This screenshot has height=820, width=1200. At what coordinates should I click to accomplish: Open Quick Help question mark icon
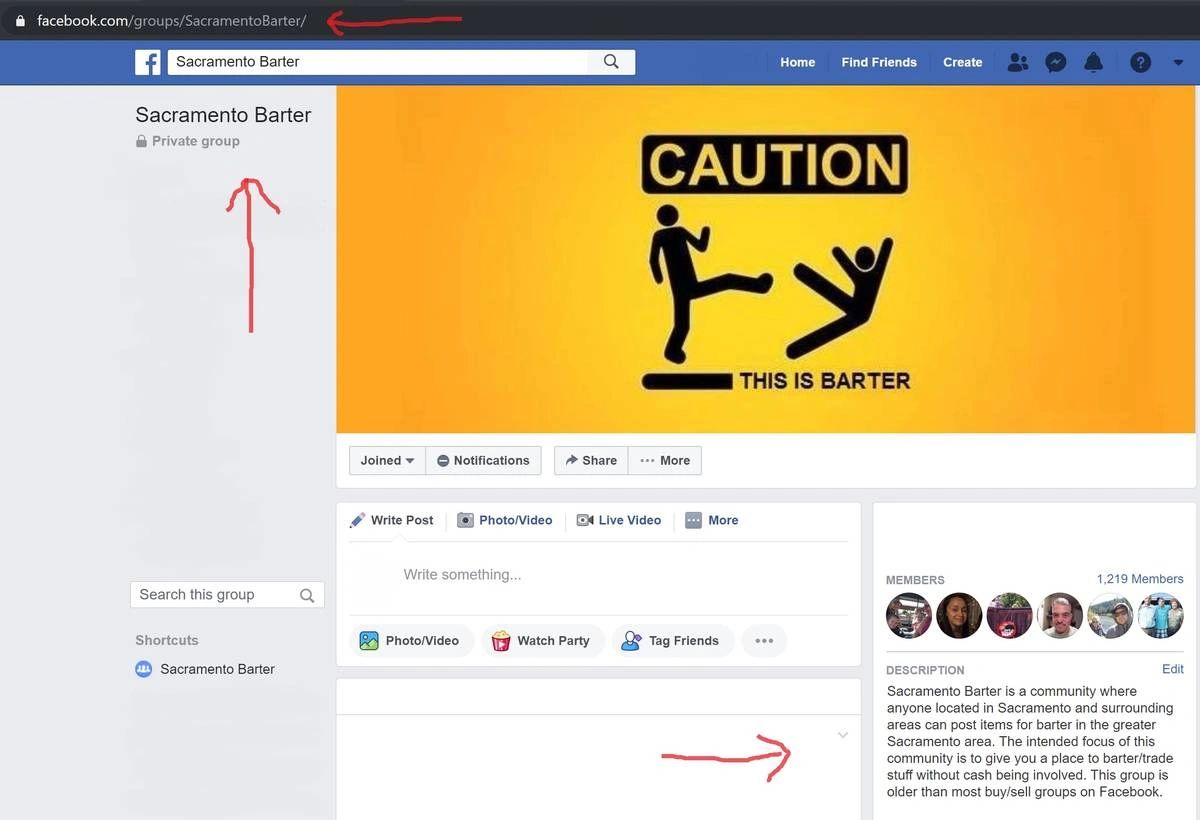pos(1140,62)
